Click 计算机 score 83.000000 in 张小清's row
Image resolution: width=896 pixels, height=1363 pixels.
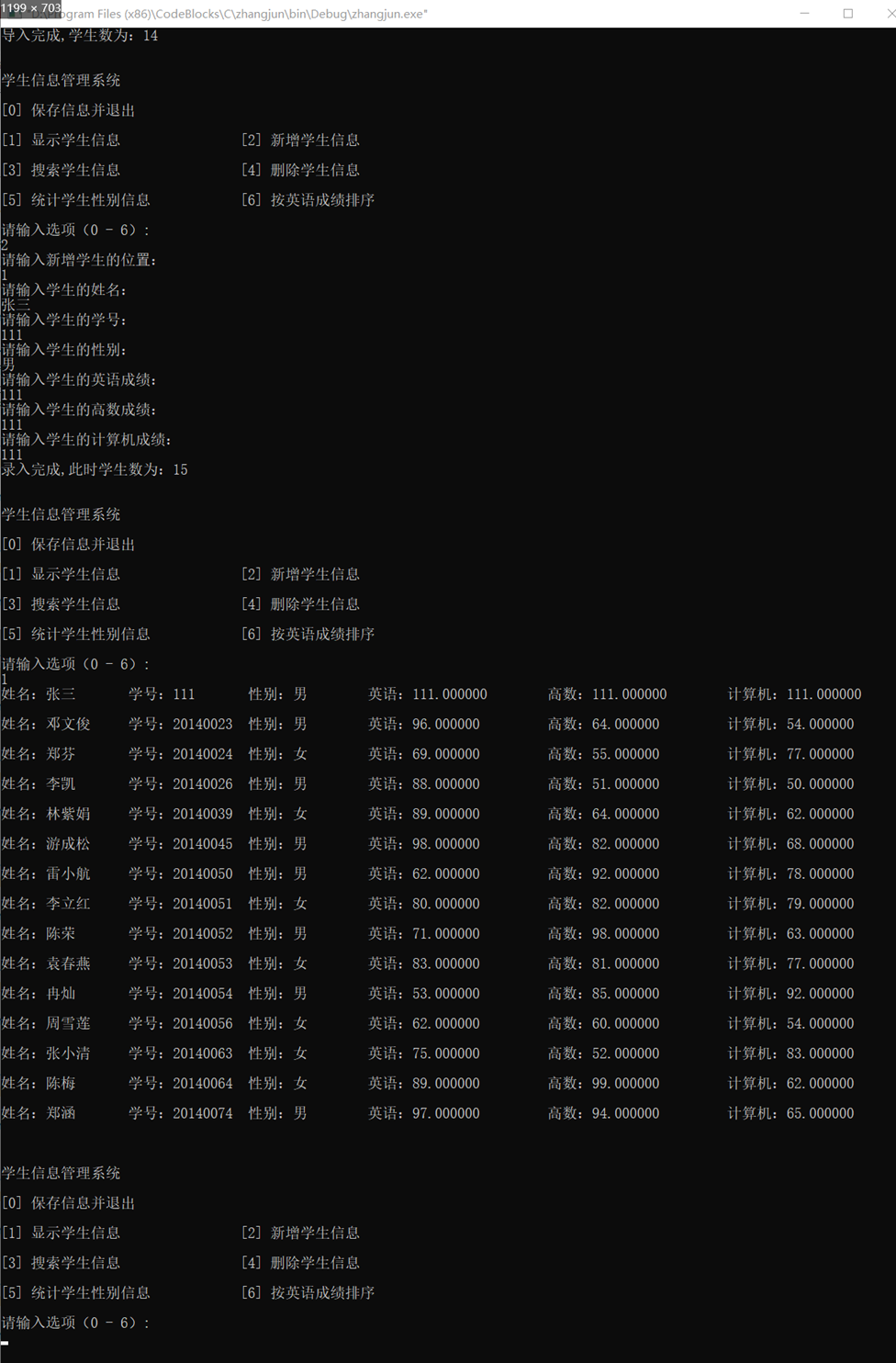[x=821, y=1053]
